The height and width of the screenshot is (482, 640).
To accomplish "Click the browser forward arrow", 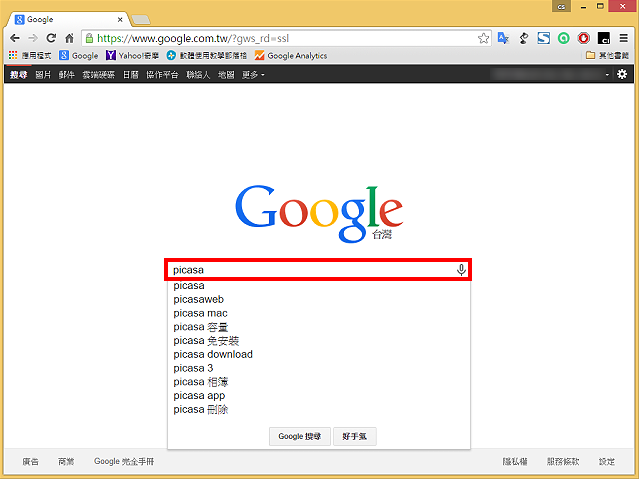I will click(33, 38).
